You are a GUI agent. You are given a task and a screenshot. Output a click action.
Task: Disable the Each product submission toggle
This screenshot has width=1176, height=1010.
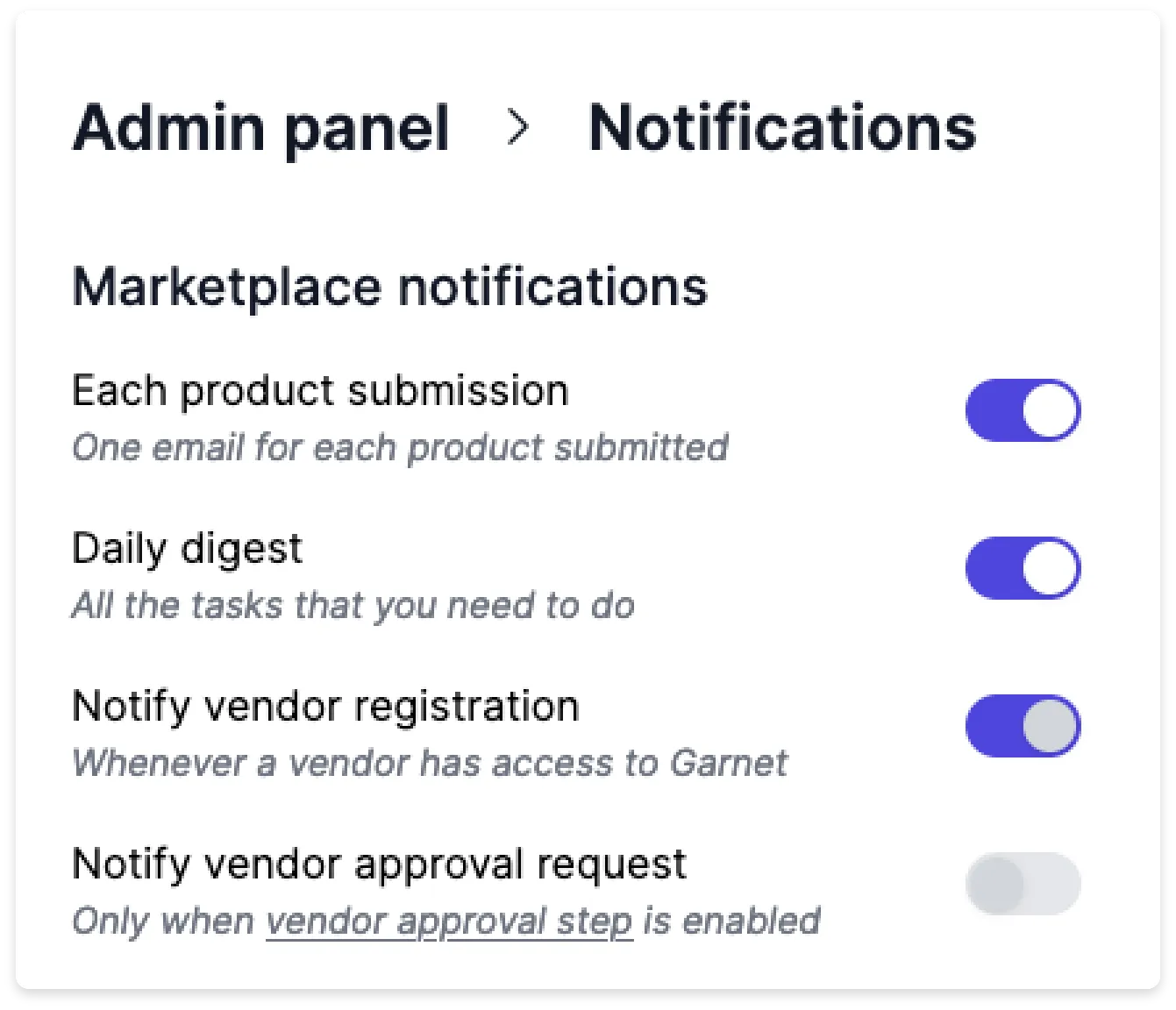coord(1023,410)
